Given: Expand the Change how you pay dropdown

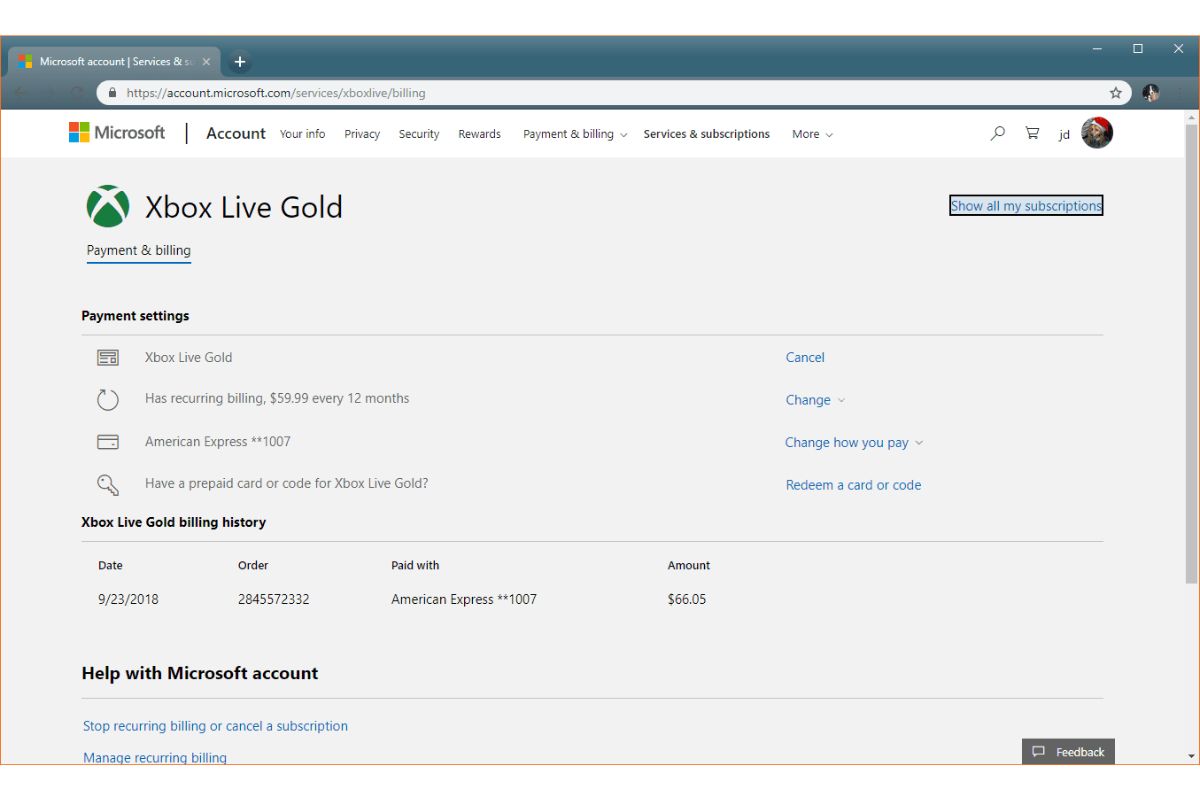Looking at the screenshot, I should pyautogui.click(x=853, y=442).
